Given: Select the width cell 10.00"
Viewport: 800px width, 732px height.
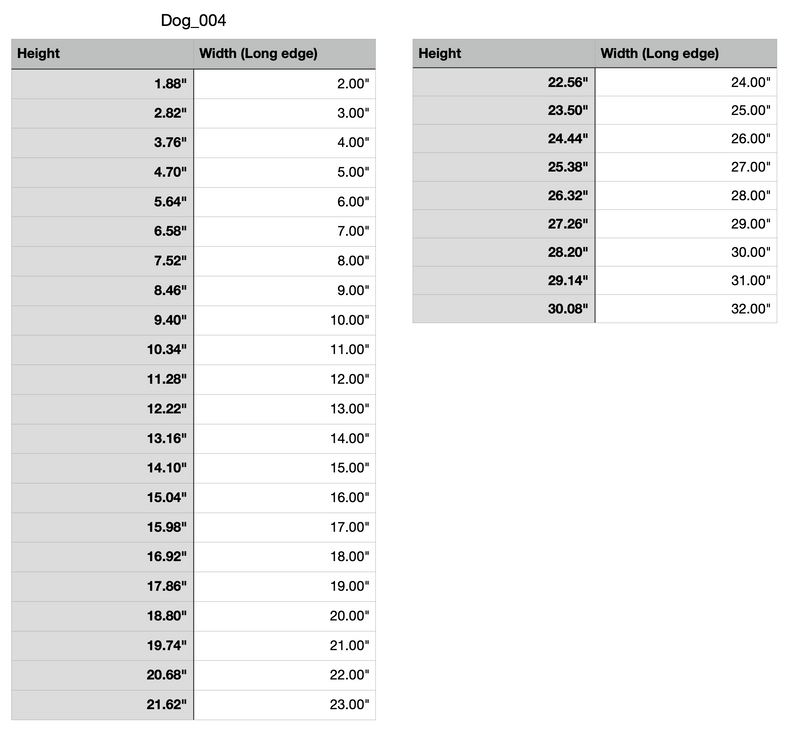Looking at the screenshot, I should tap(285, 320).
